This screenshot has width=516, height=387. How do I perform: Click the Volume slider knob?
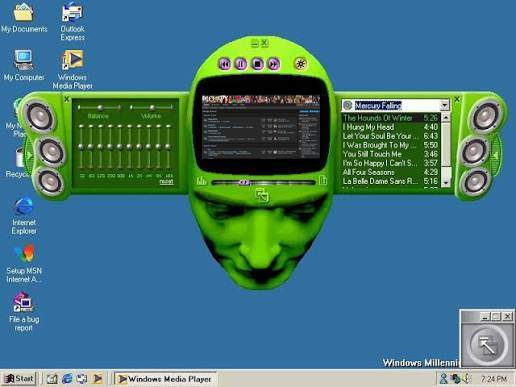coord(152,107)
